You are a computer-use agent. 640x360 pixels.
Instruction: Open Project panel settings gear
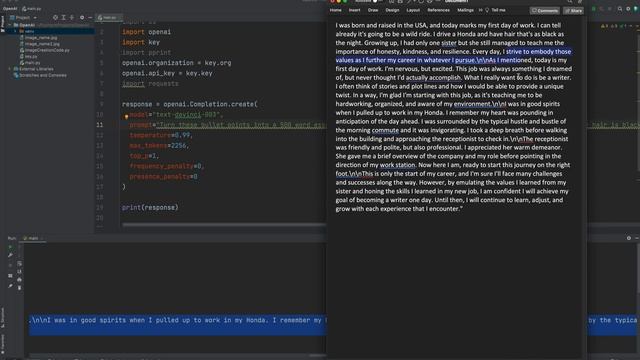[82, 18]
